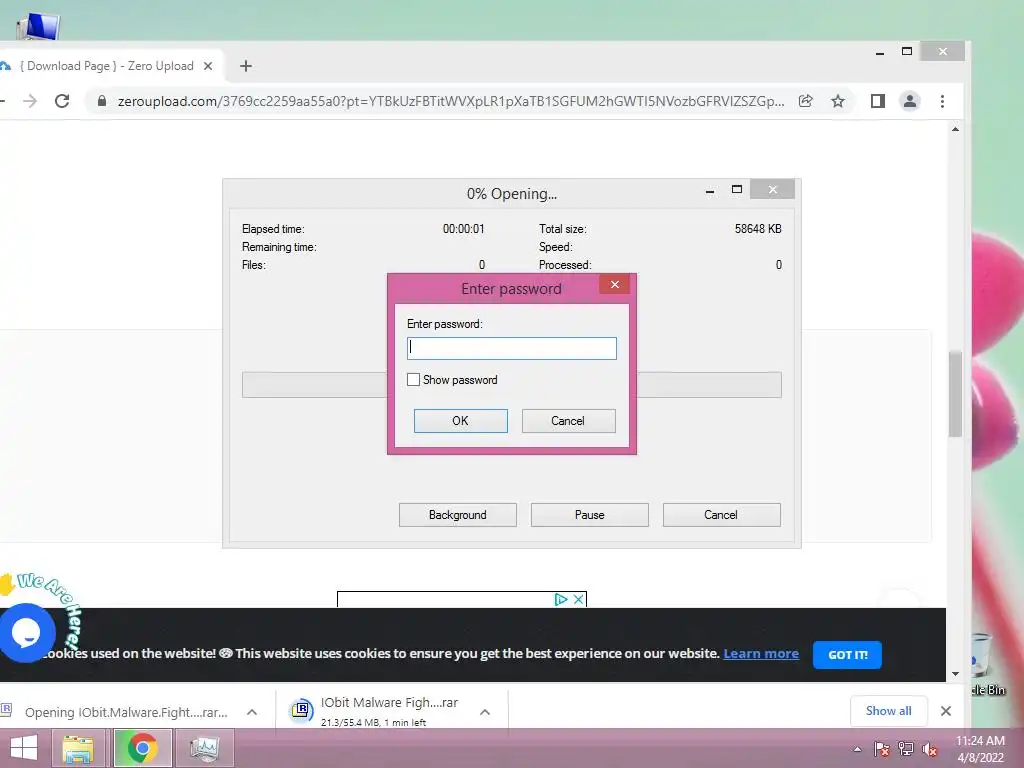Open a new browser tab
1024x768 pixels.
(x=246, y=66)
